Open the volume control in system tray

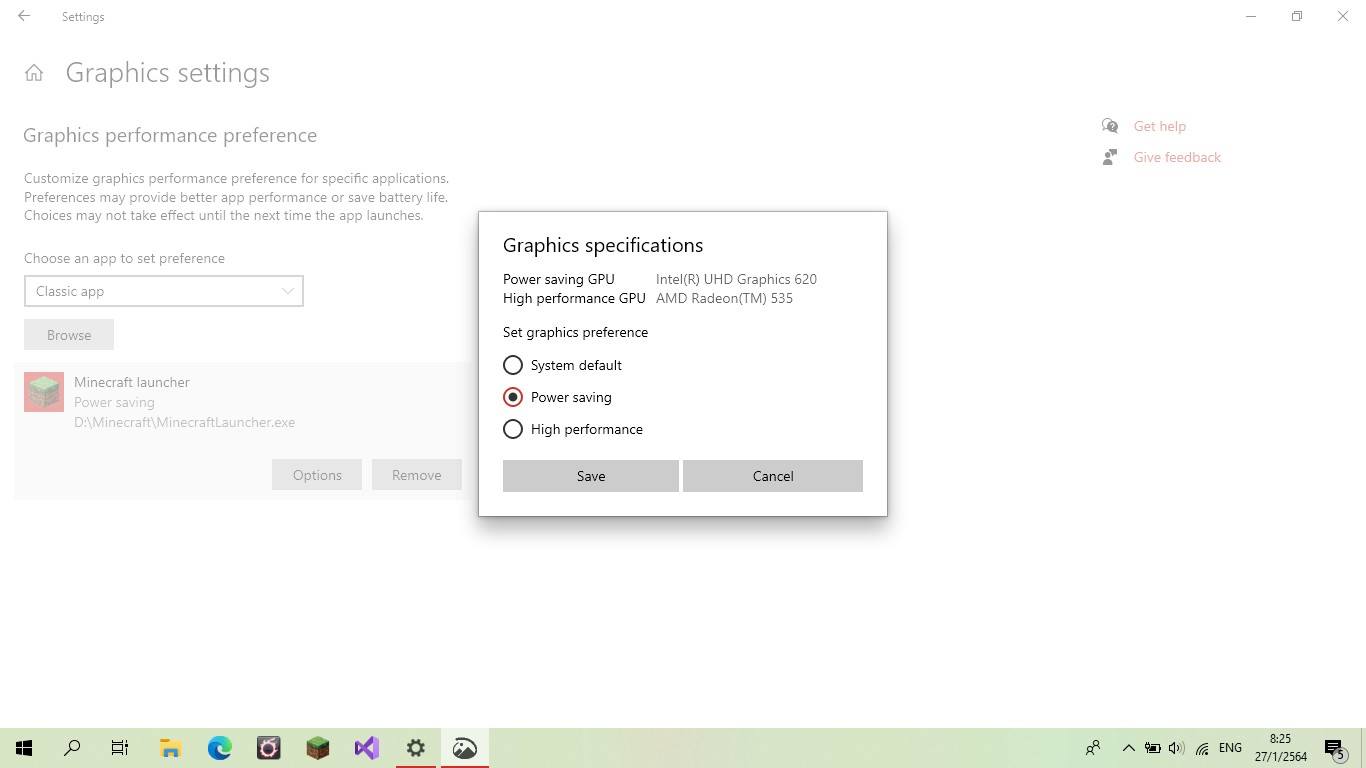coord(1176,748)
